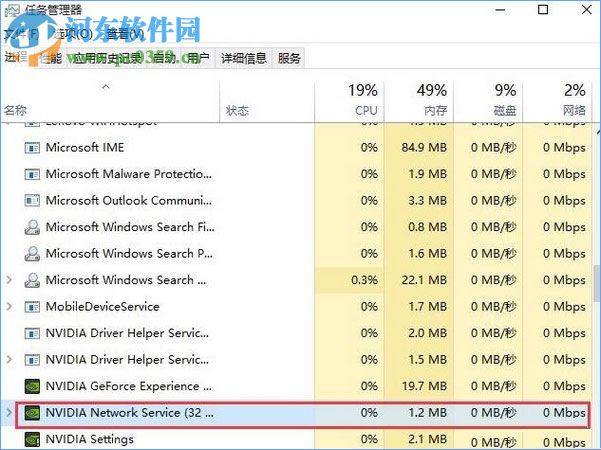The height and width of the screenshot is (450, 601).
Task: Switch to the 性能 tab
Action: (x=51, y=58)
